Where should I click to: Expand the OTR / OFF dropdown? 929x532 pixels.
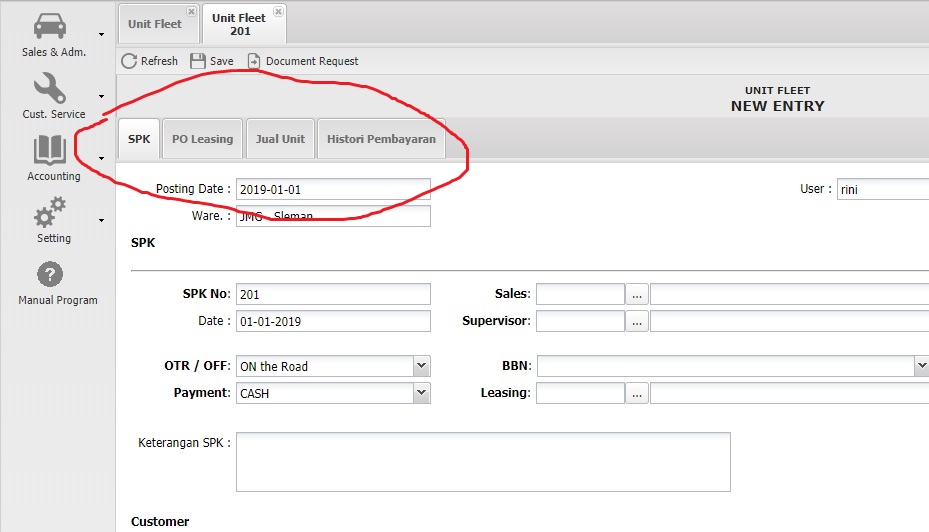[x=421, y=366]
